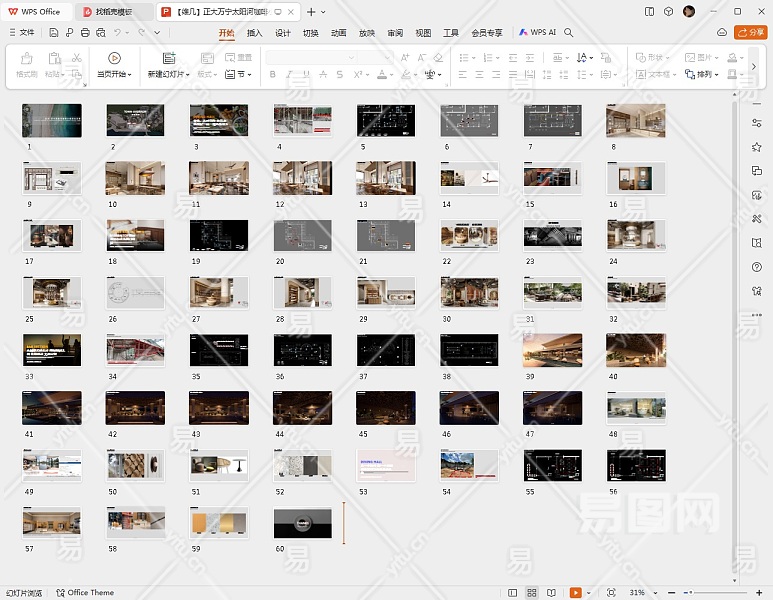
Task: Click the WPS AI button
Action: 538,32
